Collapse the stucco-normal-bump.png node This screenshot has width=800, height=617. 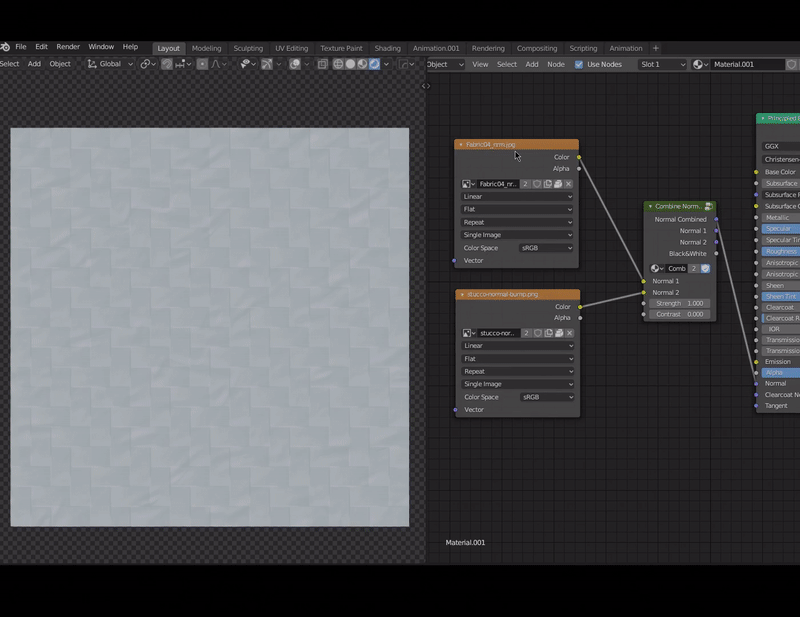(462, 294)
